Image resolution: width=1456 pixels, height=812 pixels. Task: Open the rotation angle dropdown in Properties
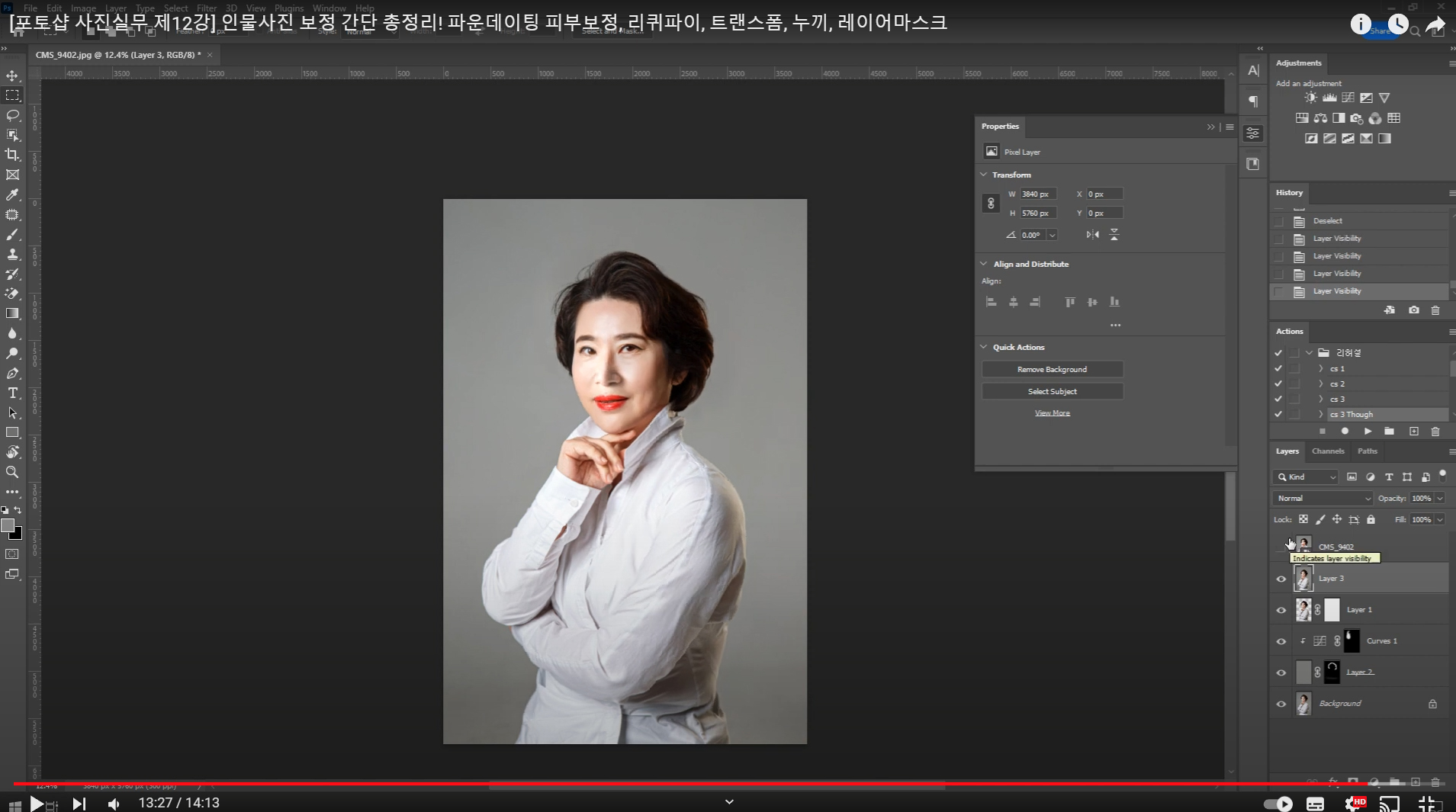(x=1053, y=235)
